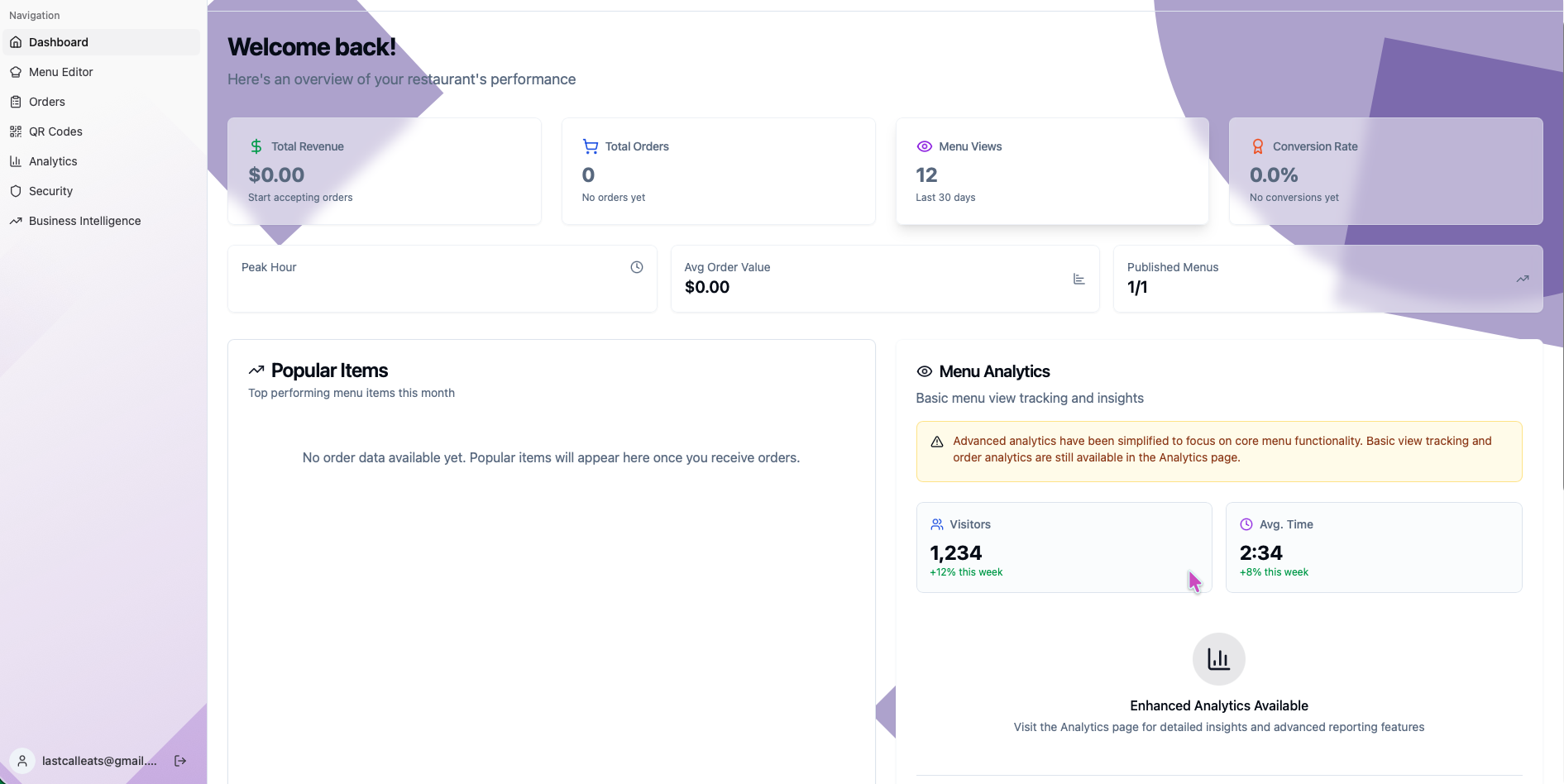Screen dimensions: 1564x784
Task: Click the clock icon in Peak Hour card
Action: (637, 267)
